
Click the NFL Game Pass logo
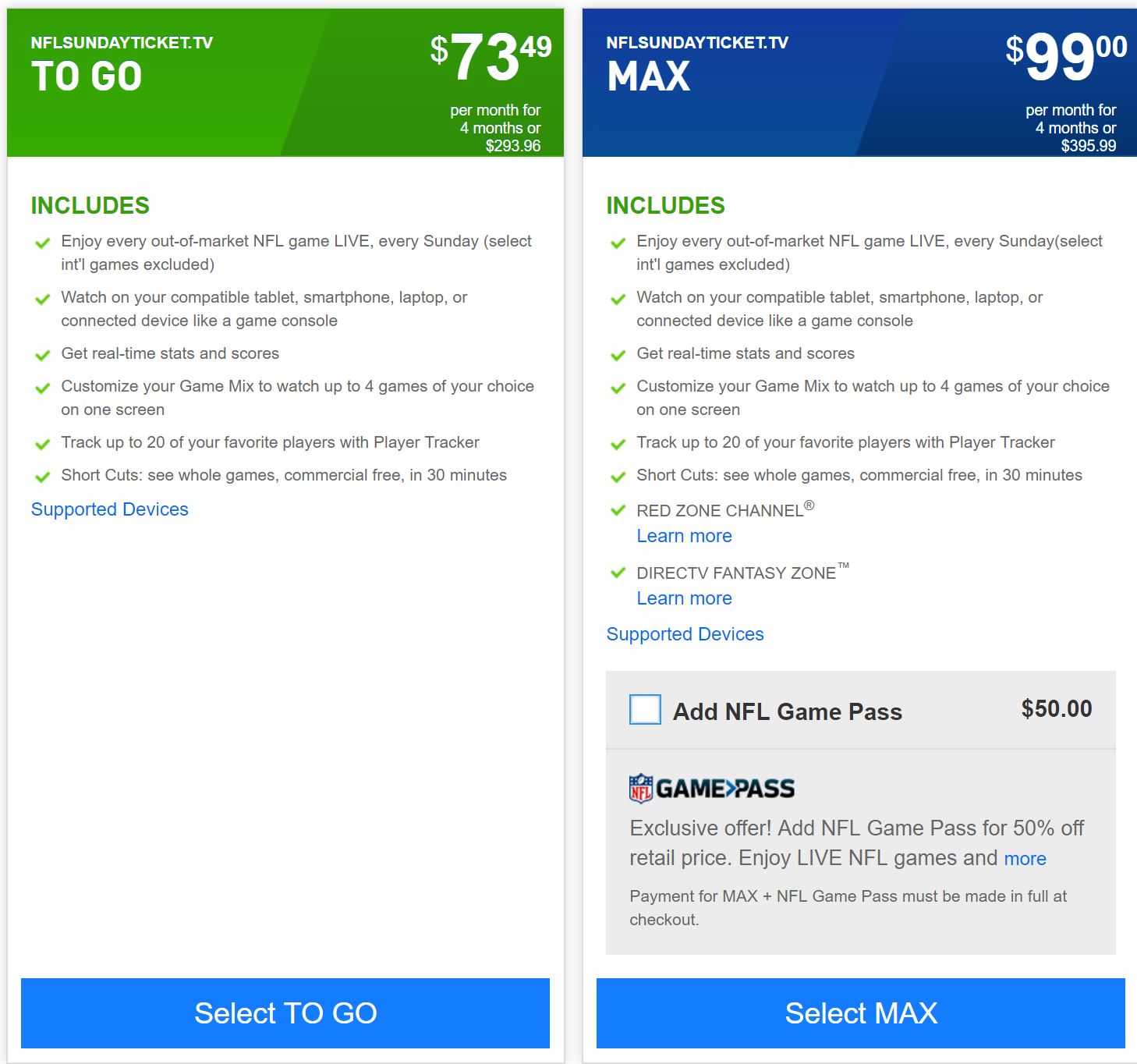[712, 788]
